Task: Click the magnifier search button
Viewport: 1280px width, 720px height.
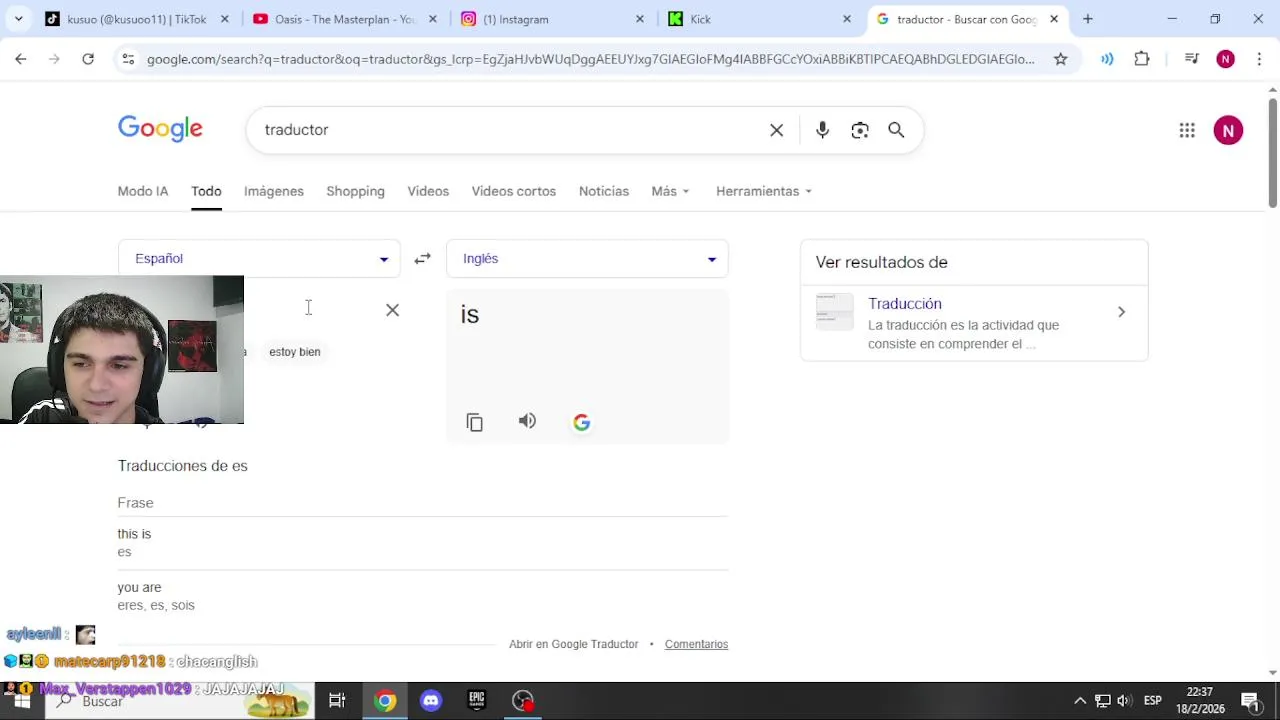Action: tap(896, 130)
